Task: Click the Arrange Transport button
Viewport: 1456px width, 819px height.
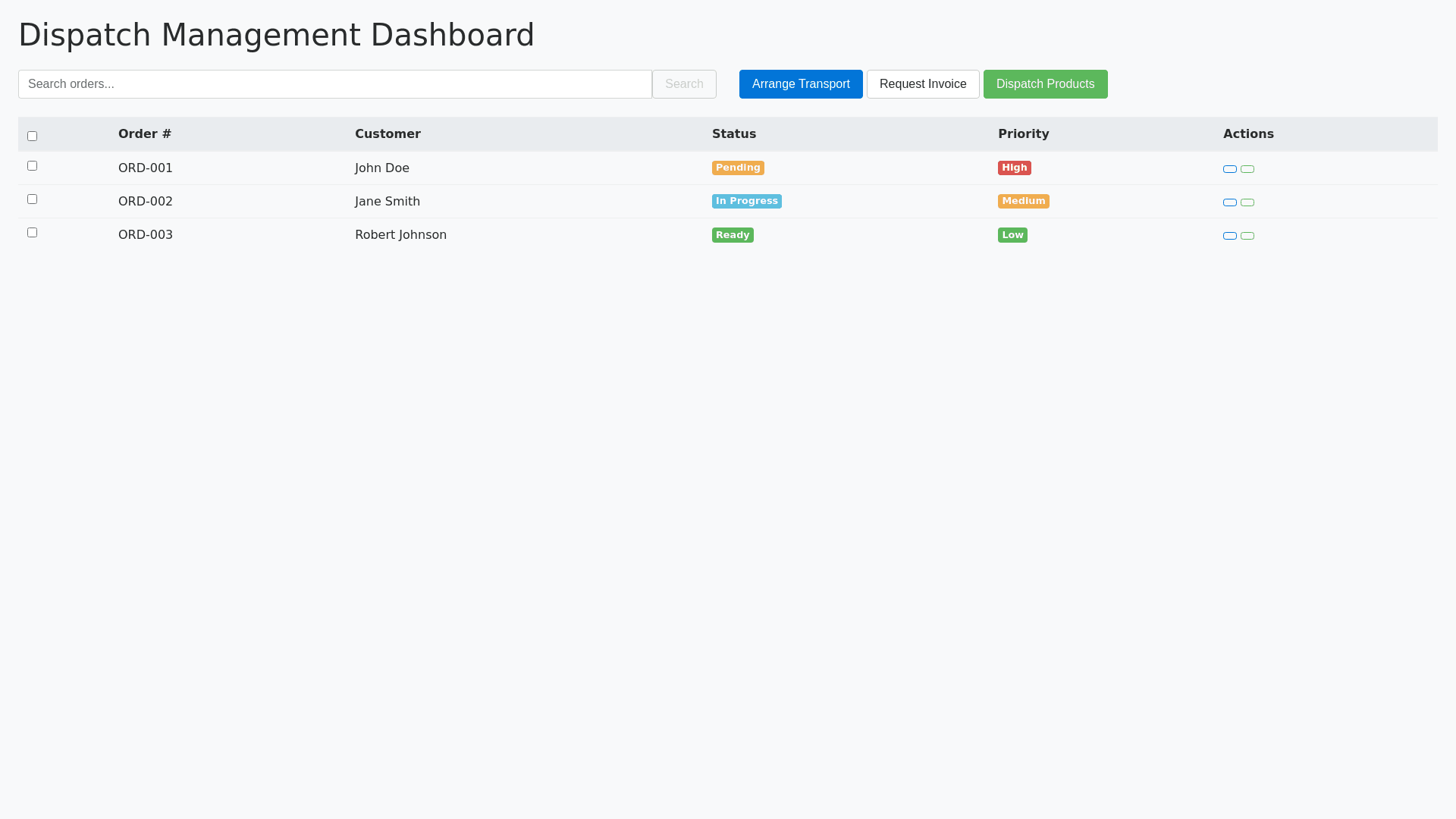Action: (x=801, y=84)
